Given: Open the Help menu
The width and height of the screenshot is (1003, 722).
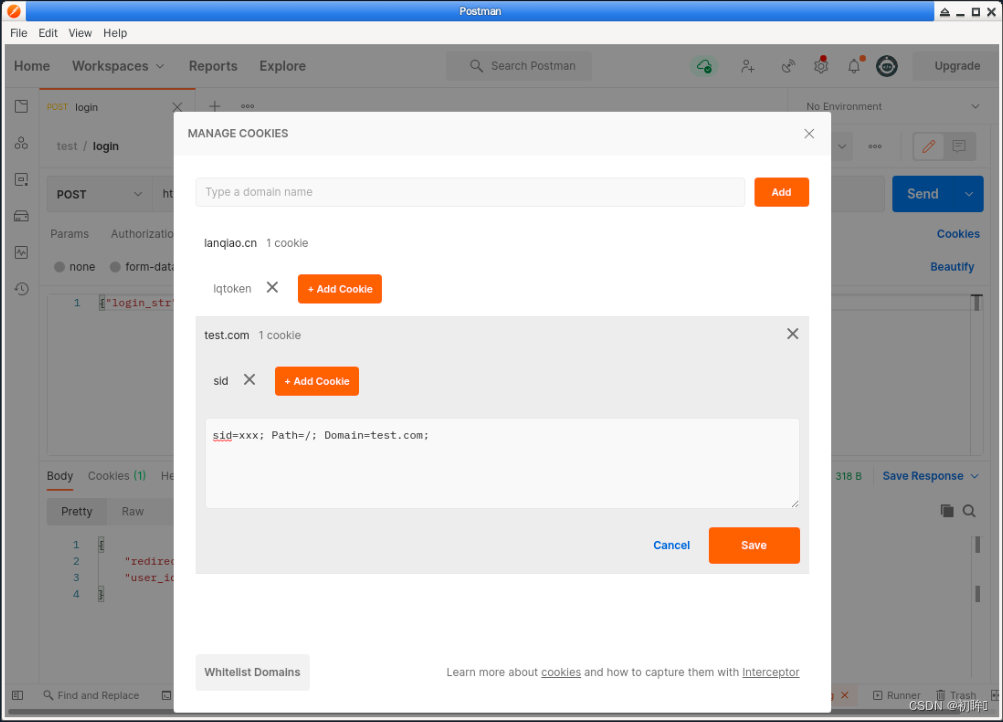Looking at the screenshot, I should click(x=115, y=33).
